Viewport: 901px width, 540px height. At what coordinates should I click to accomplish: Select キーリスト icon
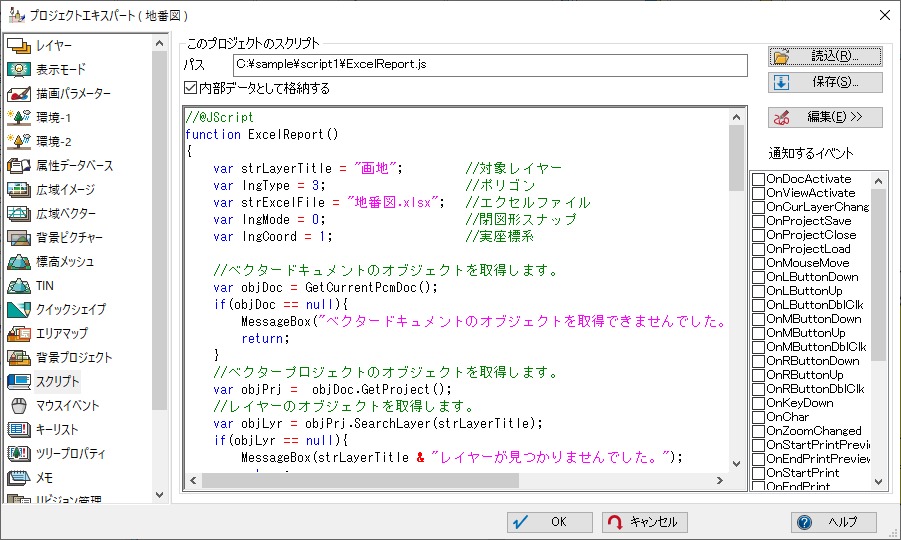click(19, 429)
